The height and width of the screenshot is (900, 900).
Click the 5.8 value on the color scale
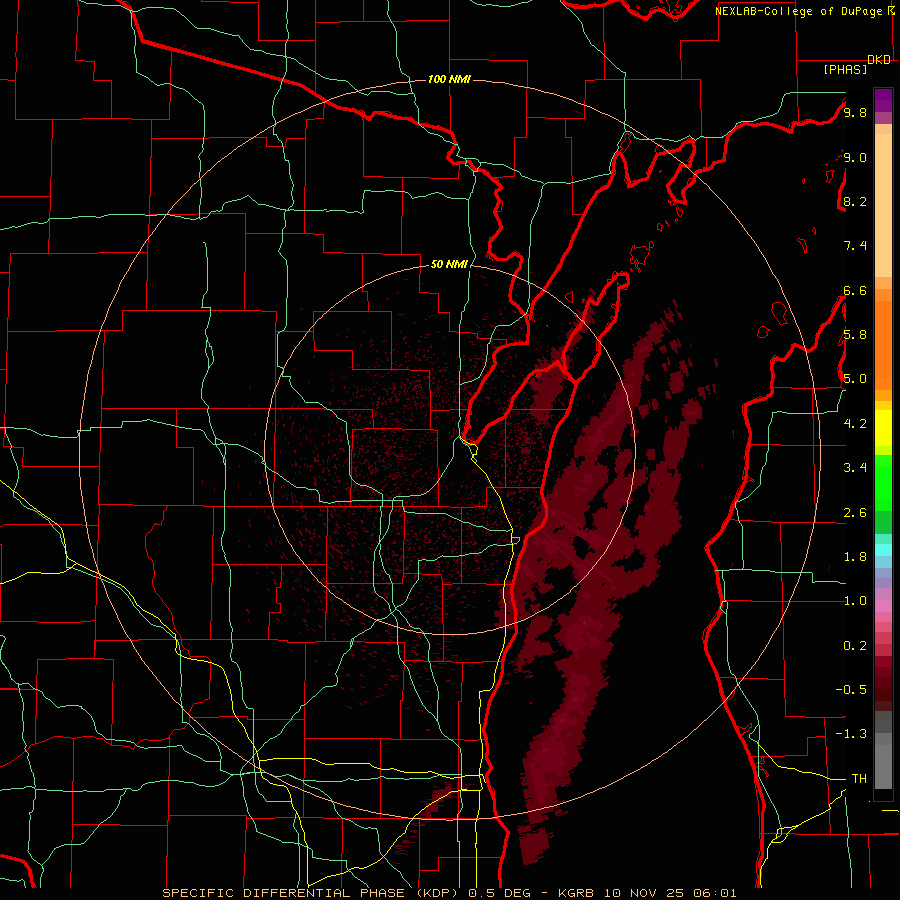click(855, 335)
